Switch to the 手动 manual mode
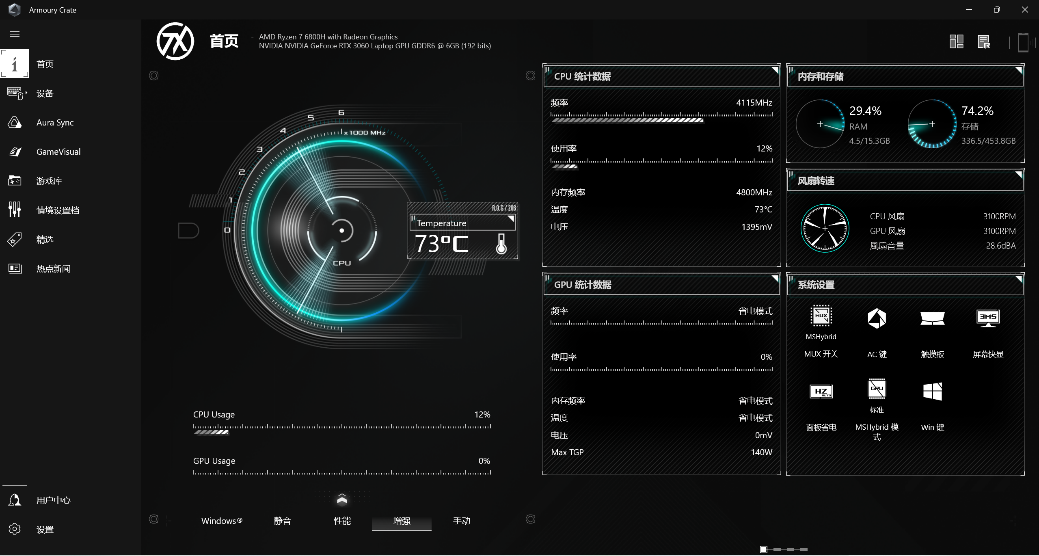Image resolution: width=1039 pixels, height=556 pixels. click(461, 521)
